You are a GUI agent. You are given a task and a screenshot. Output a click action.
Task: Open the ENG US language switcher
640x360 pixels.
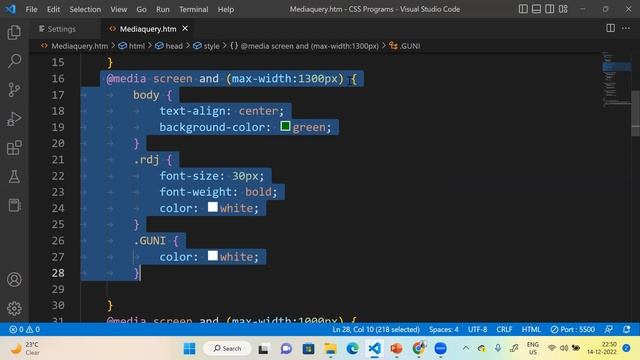tap(533, 348)
